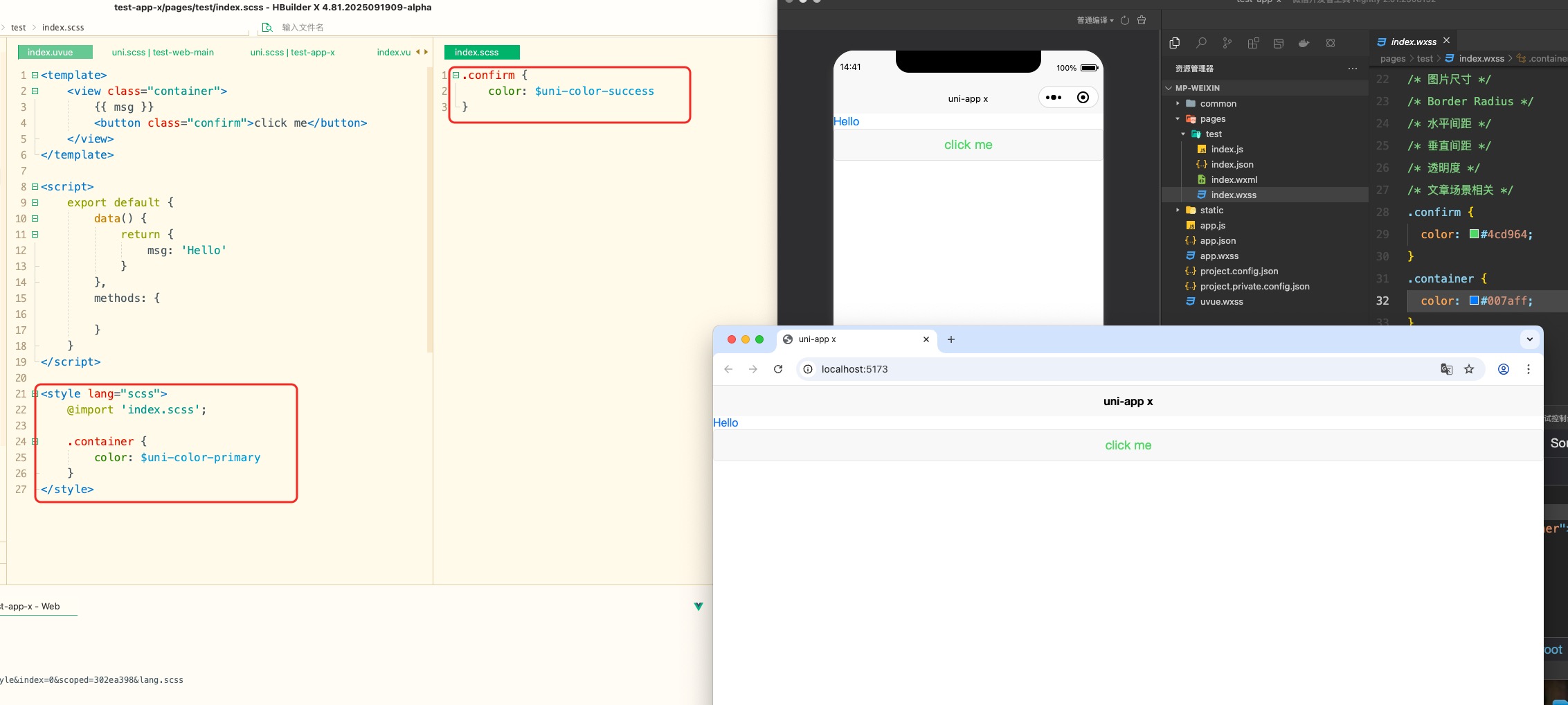Click the #4cd964 green color swatch

pyautogui.click(x=1474, y=234)
